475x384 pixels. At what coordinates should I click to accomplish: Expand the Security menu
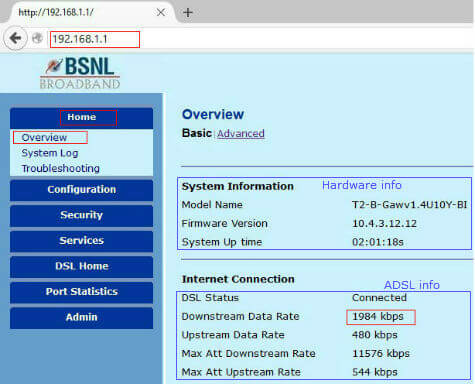click(x=81, y=216)
